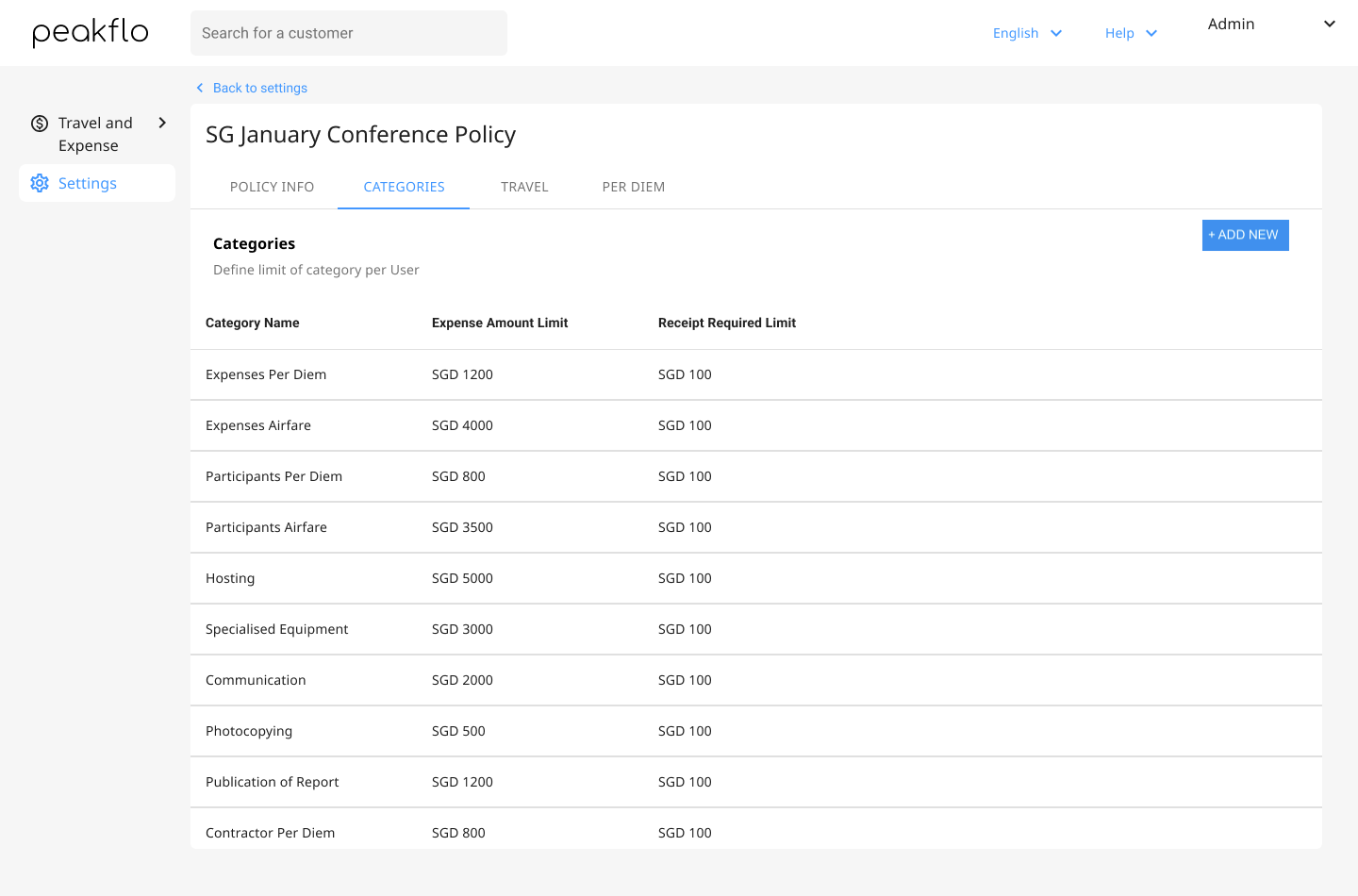Focus the Search for a customer field
The width and height of the screenshot is (1358, 896).
pos(349,33)
